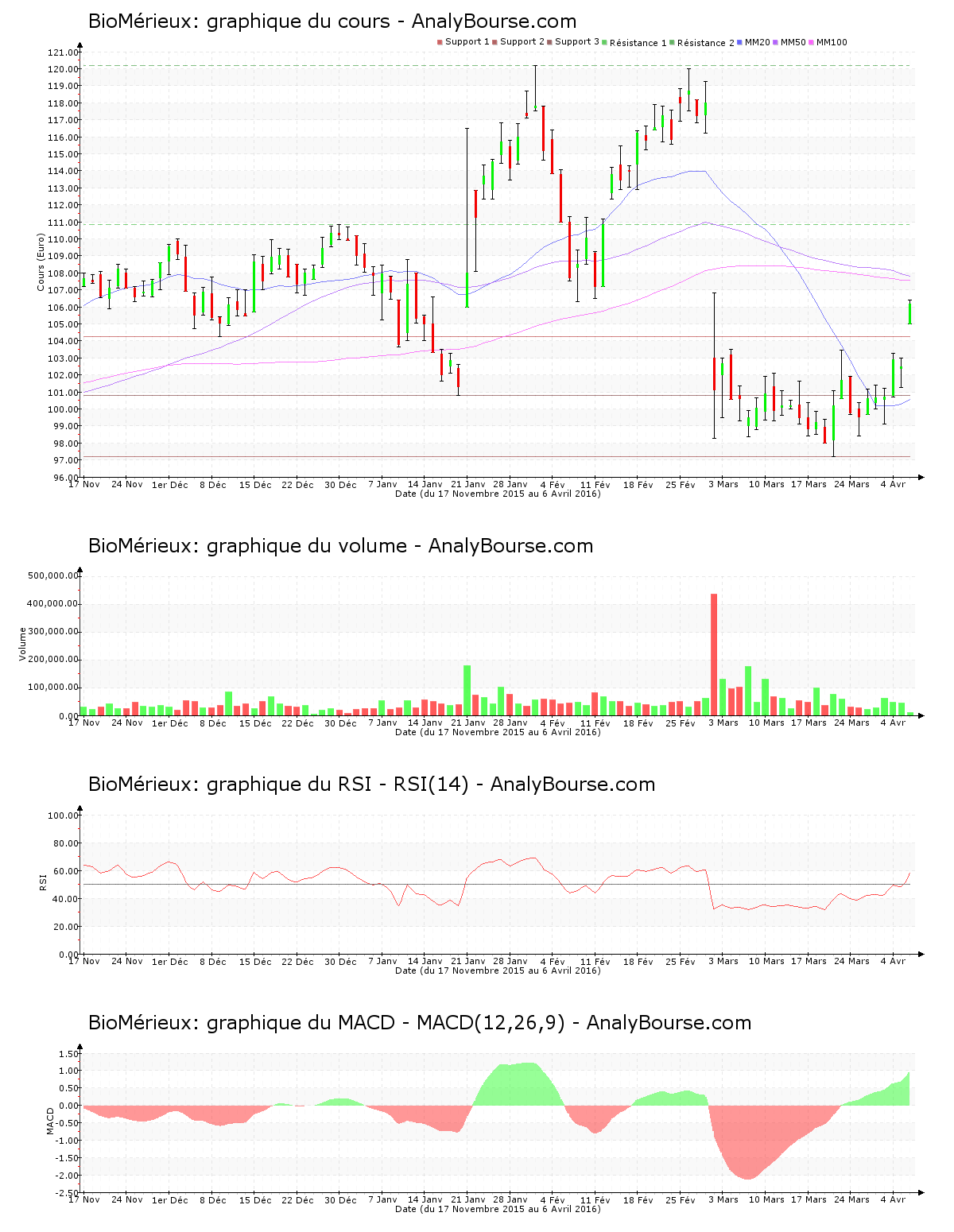Click the 111.00 value on price axis
This screenshot has height=1232, width=954.
pyautogui.click(x=63, y=223)
